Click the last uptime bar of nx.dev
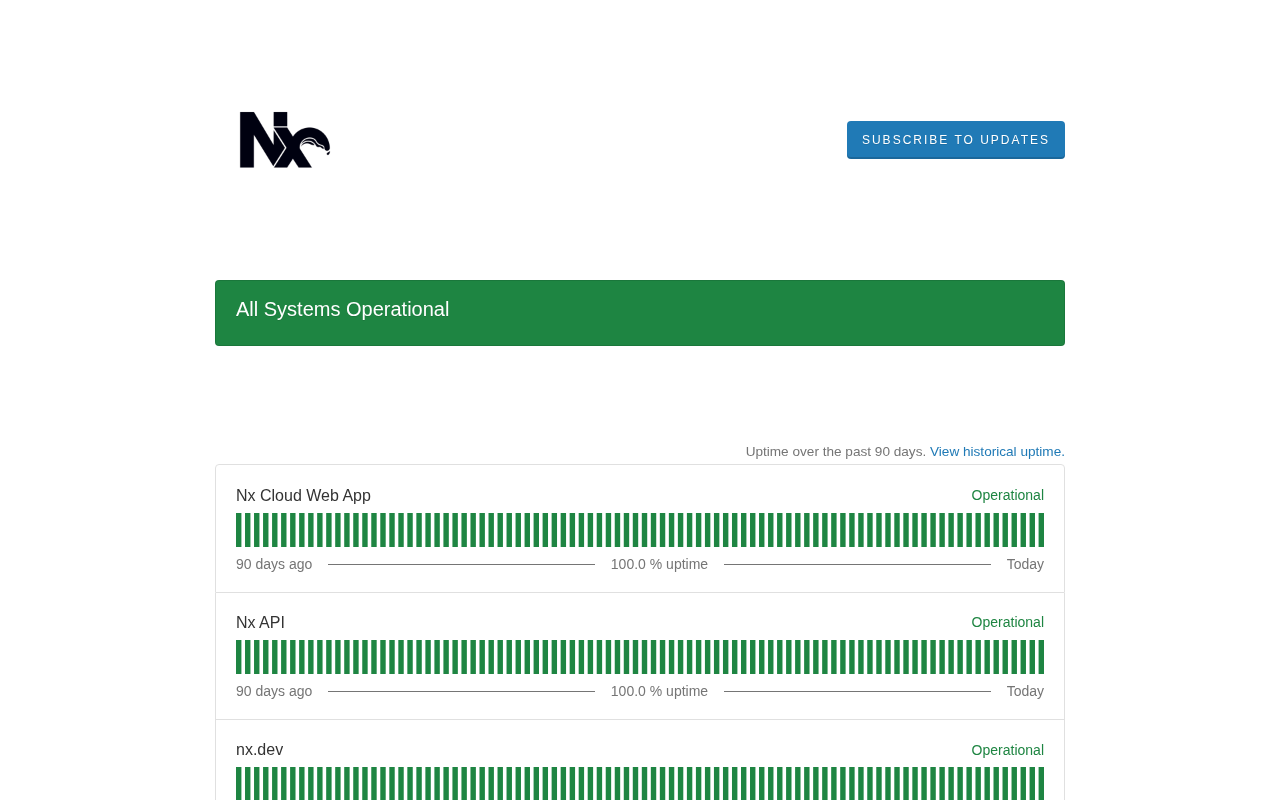This screenshot has height=800, width=1280. pos(1041,784)
